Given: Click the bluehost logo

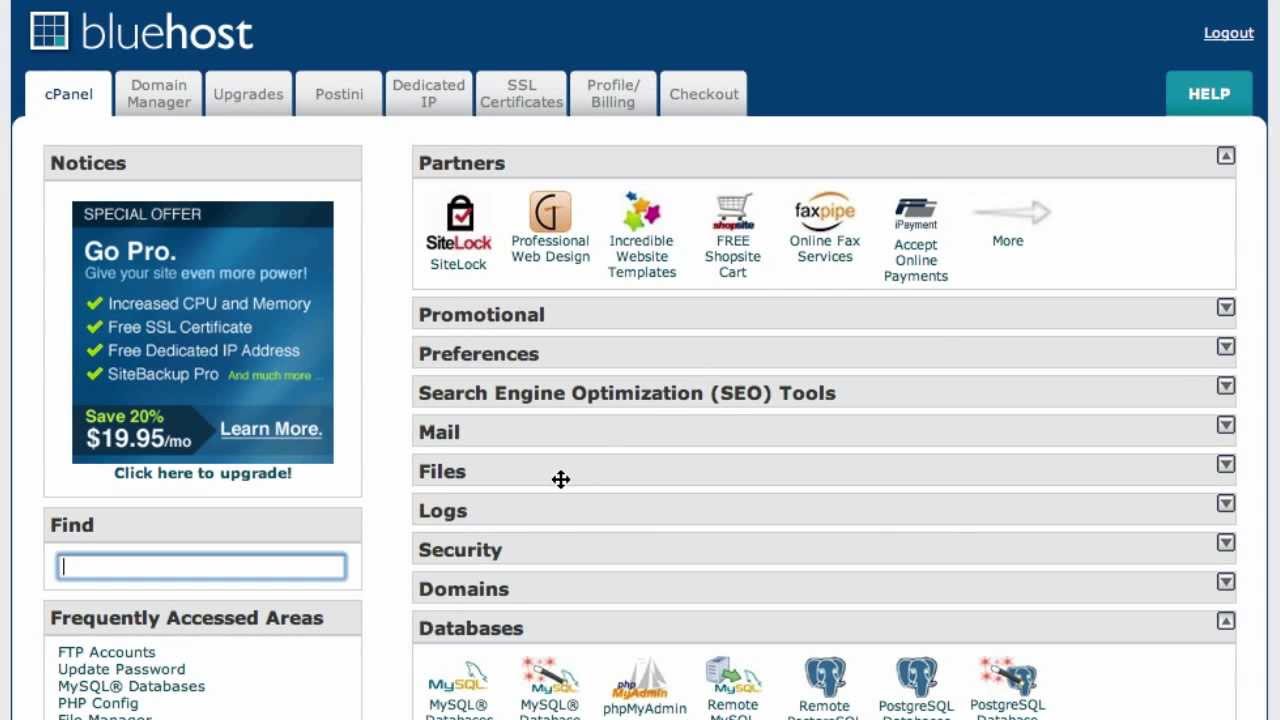Looking at the screenshot, I should 141,32.
